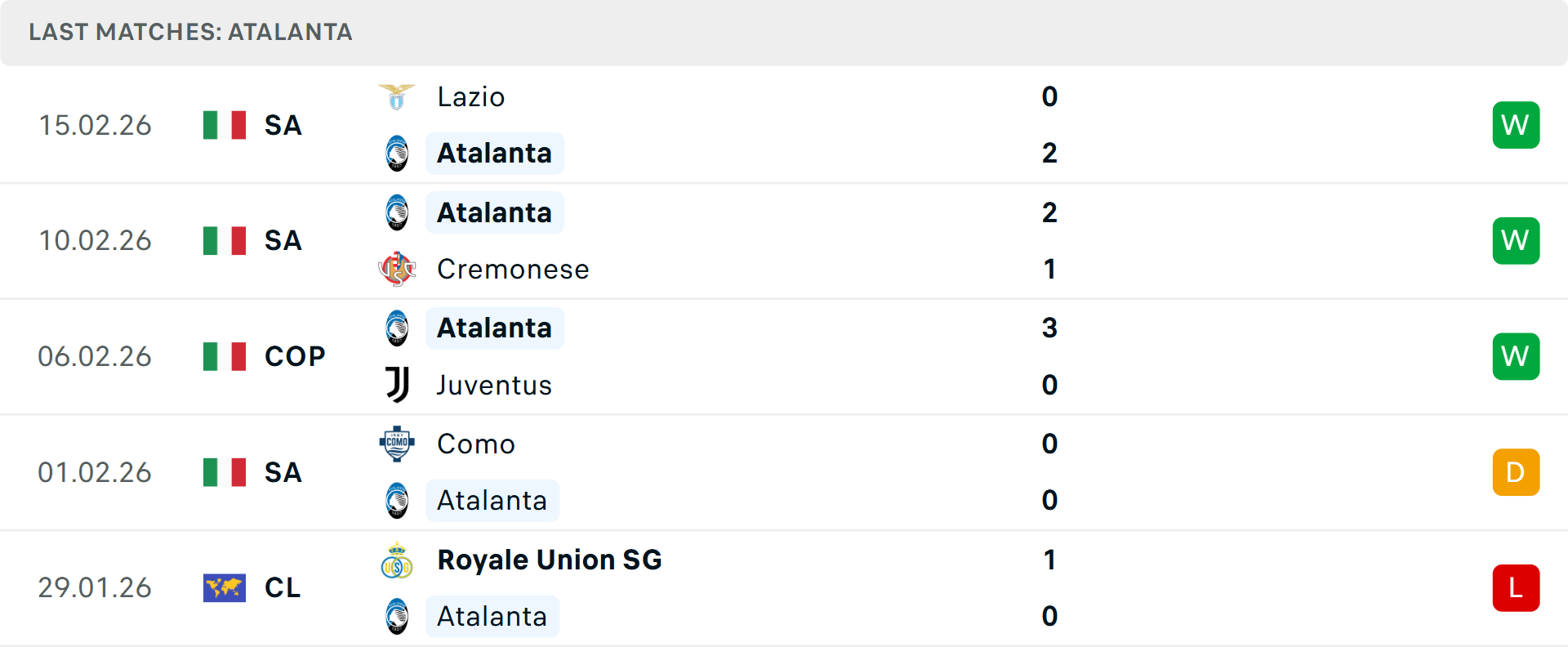Click the Atalanta crest in the Lazio match row
Screen dimensions: 1568x647
point(396,154)
